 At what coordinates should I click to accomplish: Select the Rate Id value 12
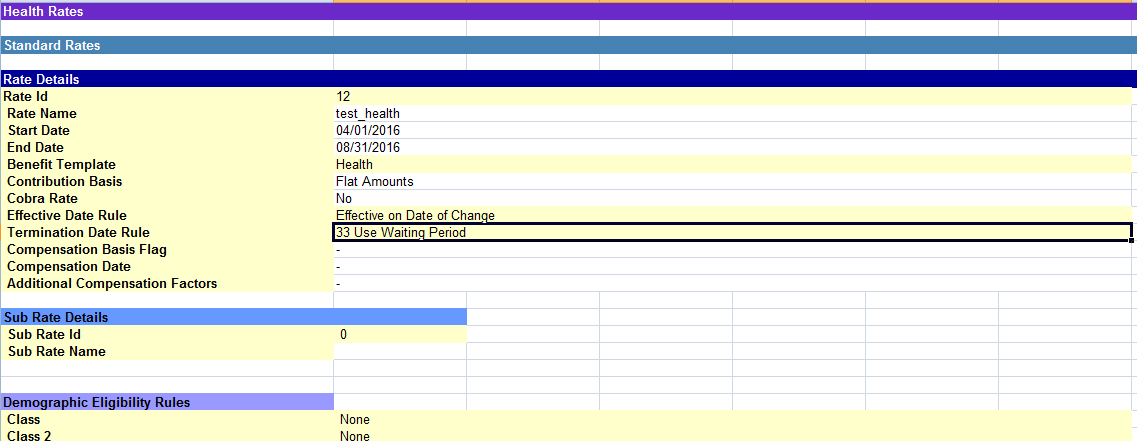(x=732, y=96)
